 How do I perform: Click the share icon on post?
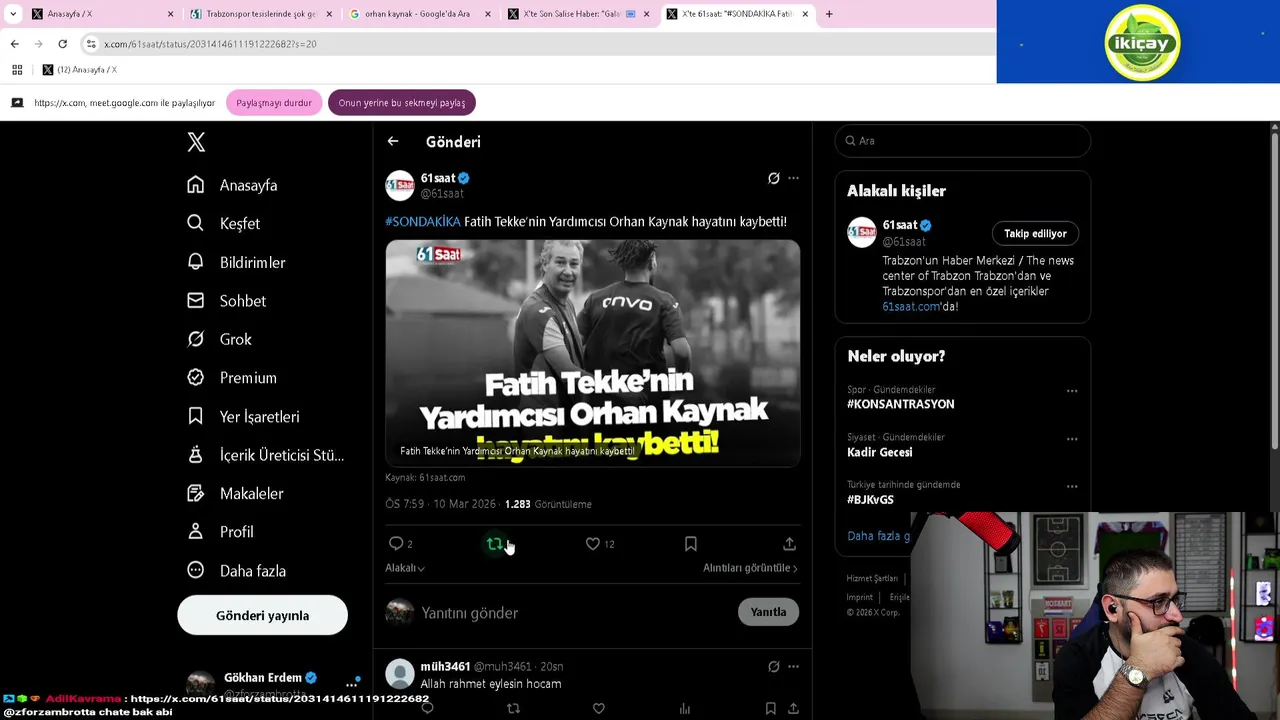pos(789,543)
